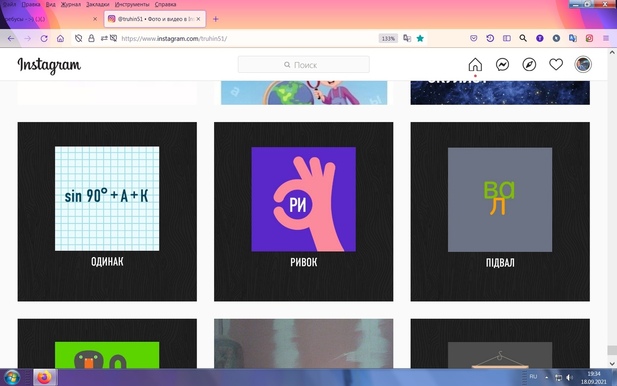Open the profile avatar menu
Image resolution: width=617 pixels, height=386 pixels.
583,64
